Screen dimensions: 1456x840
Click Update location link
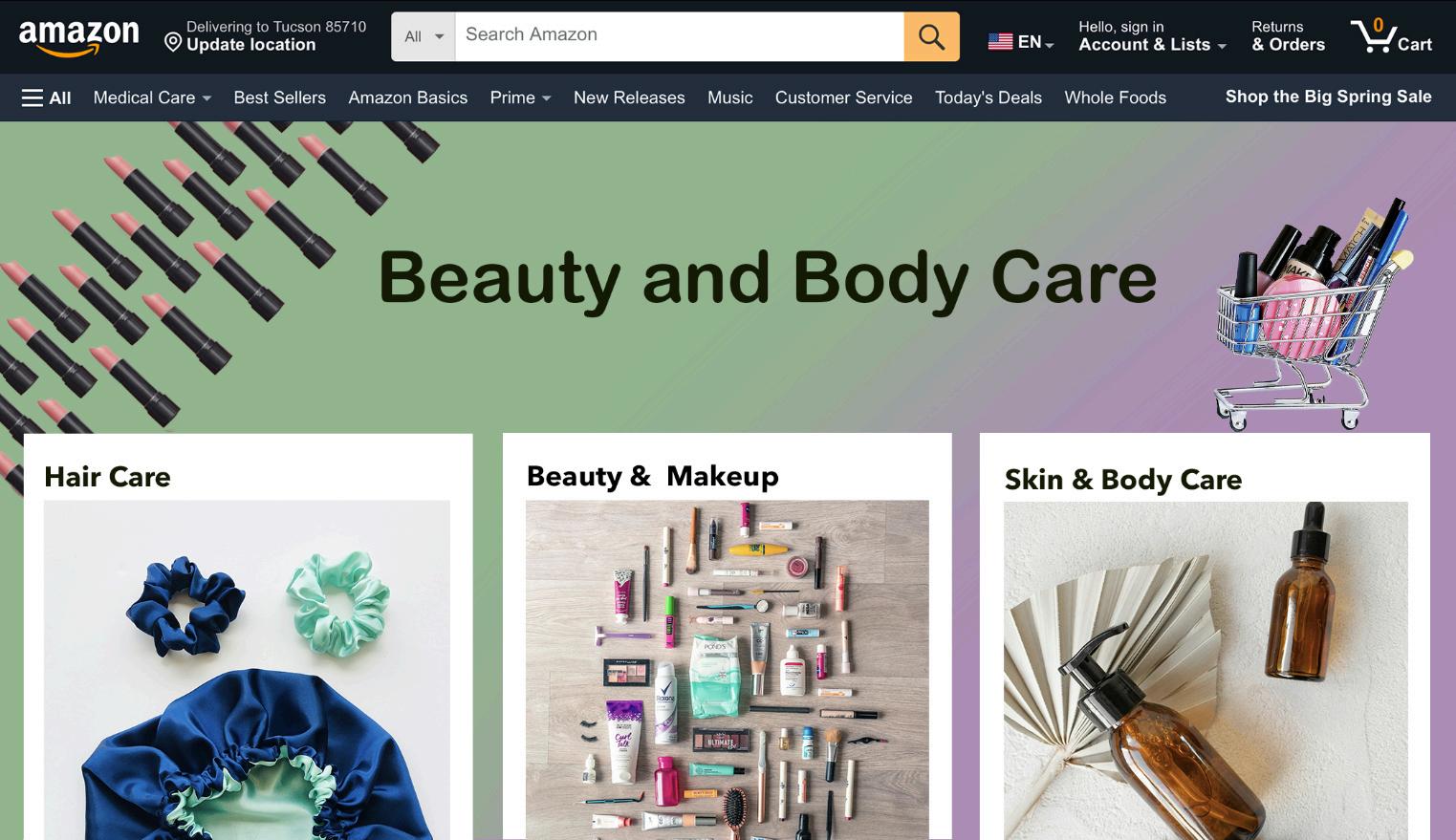(x=250, y=45)
